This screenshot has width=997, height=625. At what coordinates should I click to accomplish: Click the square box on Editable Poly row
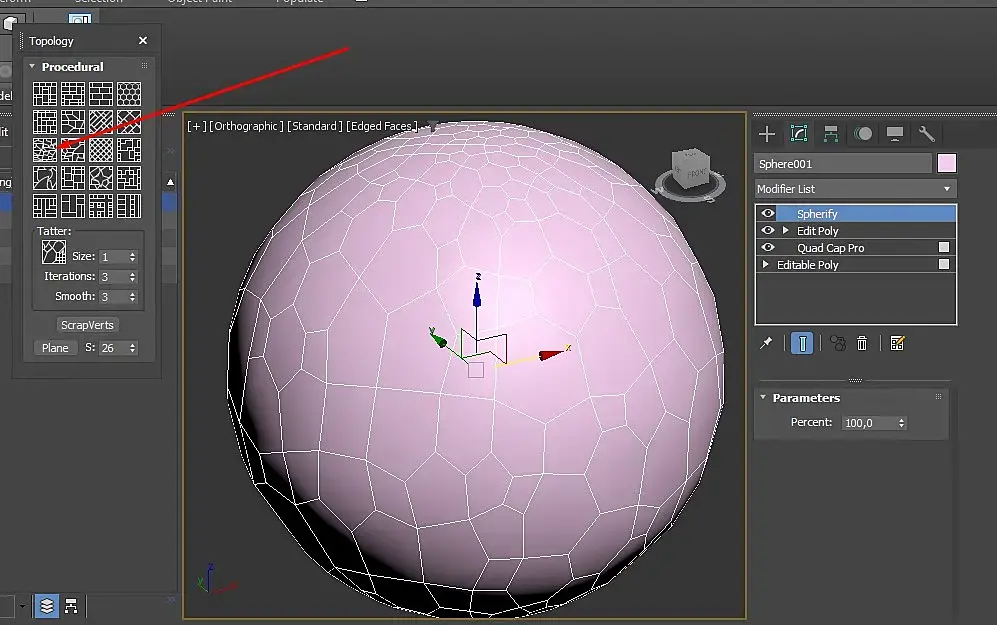click(944, 264)
